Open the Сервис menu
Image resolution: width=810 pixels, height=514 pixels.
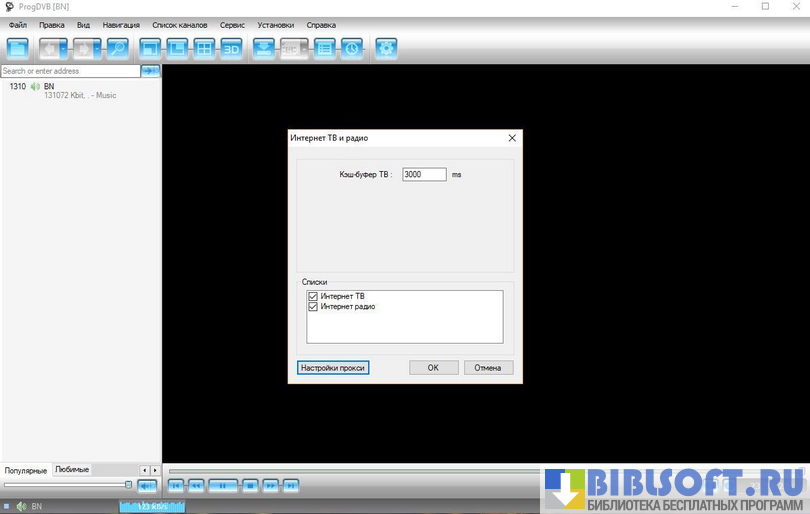232,24
